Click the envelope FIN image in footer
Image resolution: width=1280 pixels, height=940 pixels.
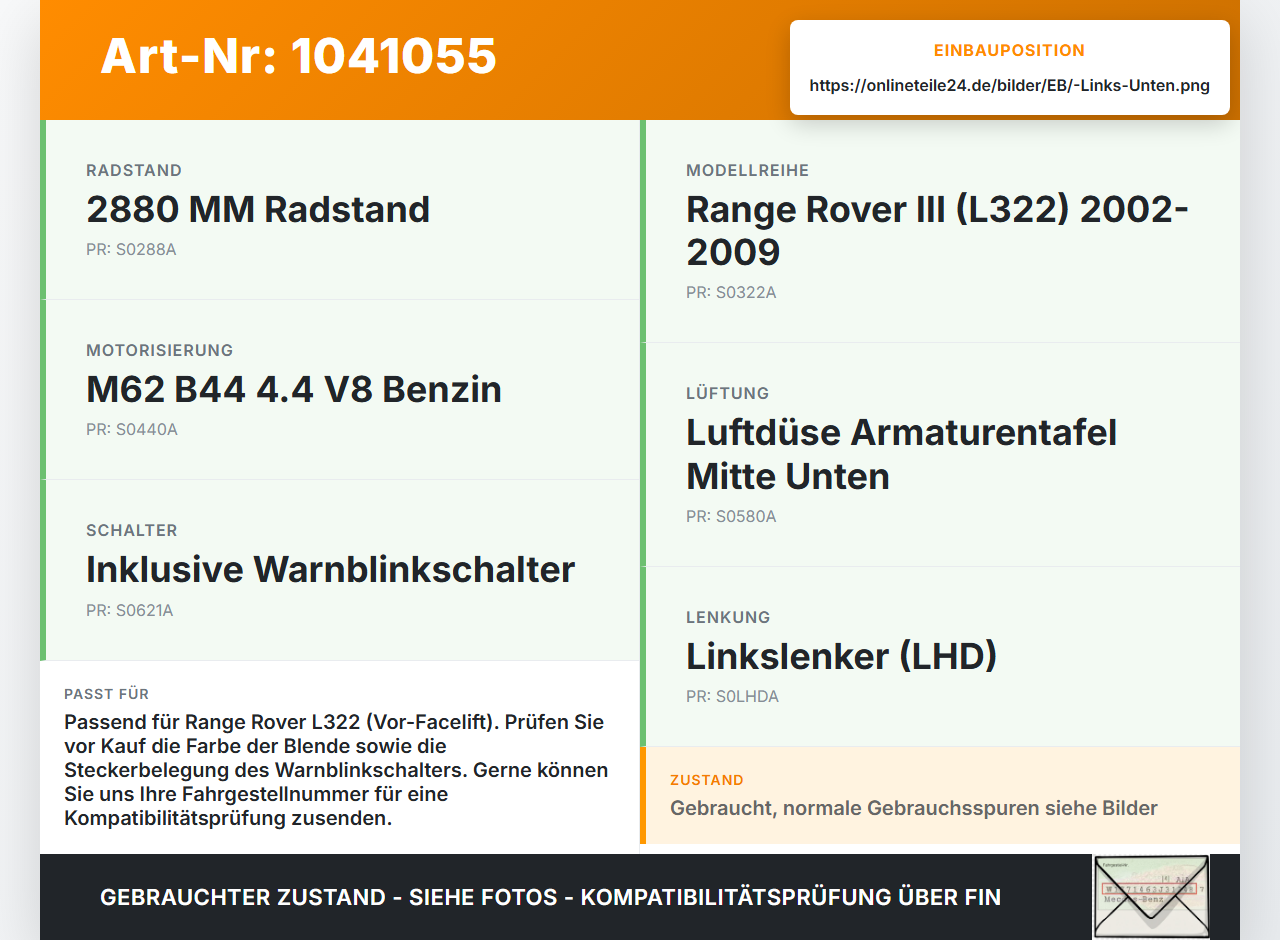coord(1151,896)
